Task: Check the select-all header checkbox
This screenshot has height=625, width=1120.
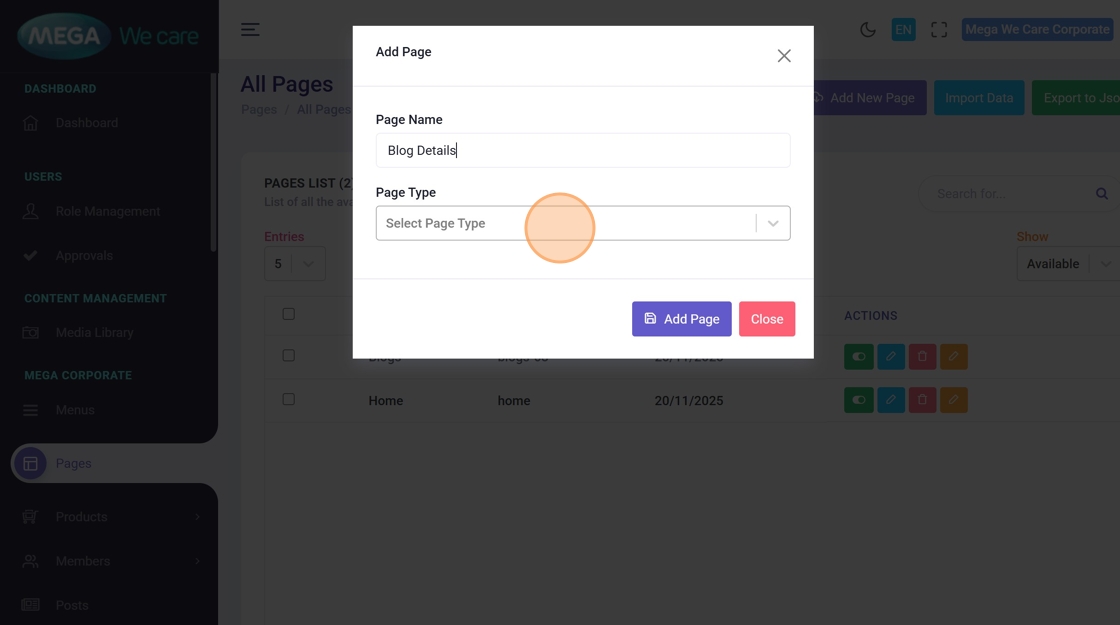Action: [x=289, y=314]
